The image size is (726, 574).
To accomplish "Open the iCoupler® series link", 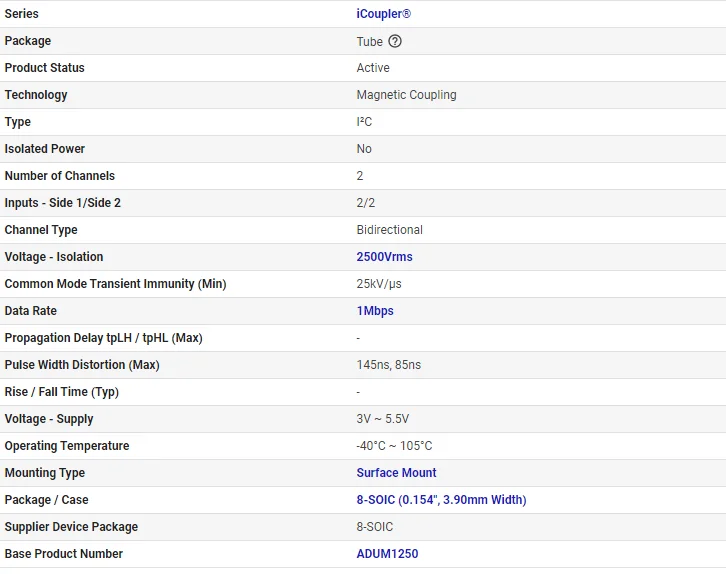I will tap(384, 14).
